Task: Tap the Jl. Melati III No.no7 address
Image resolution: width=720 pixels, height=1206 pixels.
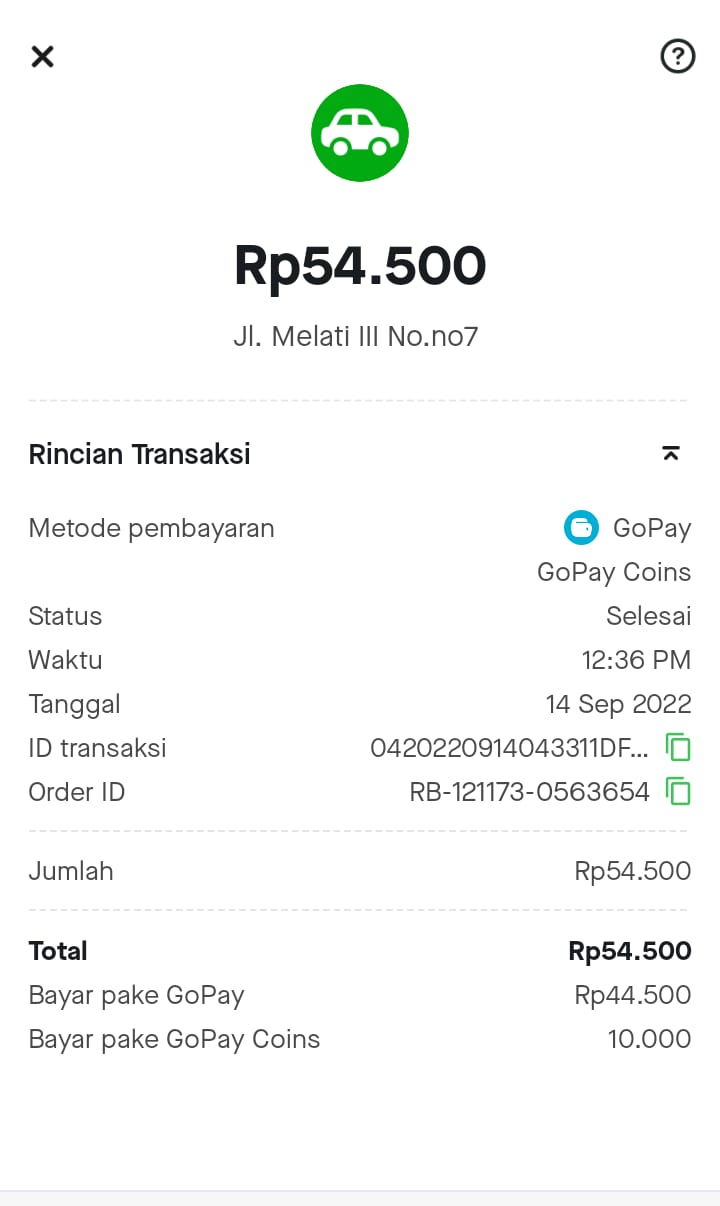Action: 356,337
